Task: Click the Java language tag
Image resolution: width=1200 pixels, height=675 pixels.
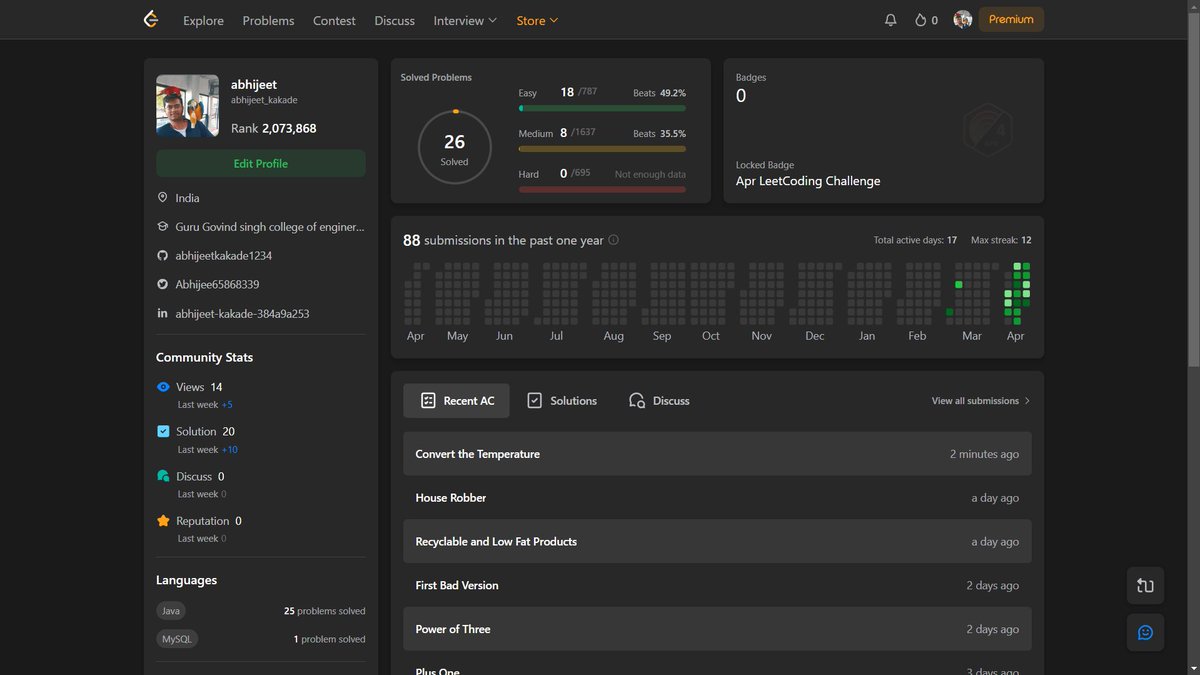Action: tap(171, 611)
